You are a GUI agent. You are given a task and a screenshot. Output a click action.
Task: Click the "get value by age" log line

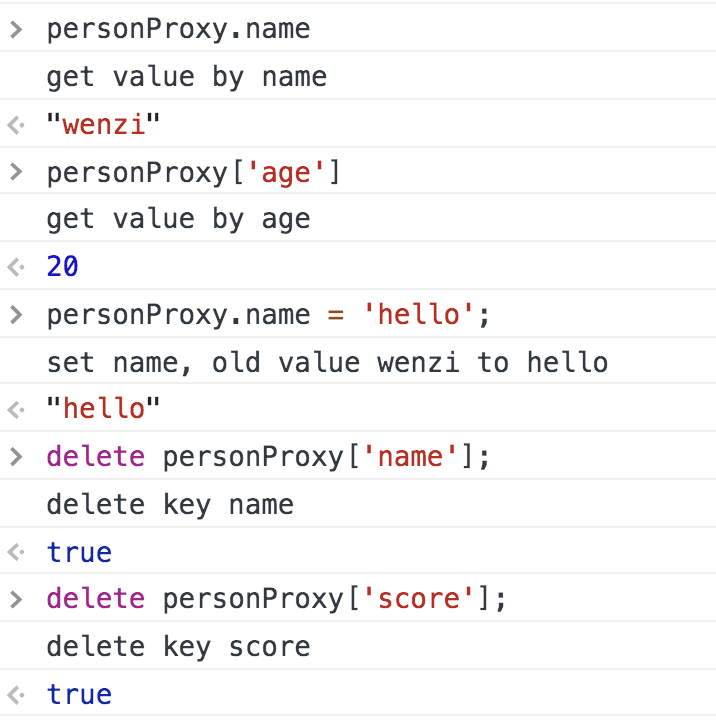click(x=179, y=219)
